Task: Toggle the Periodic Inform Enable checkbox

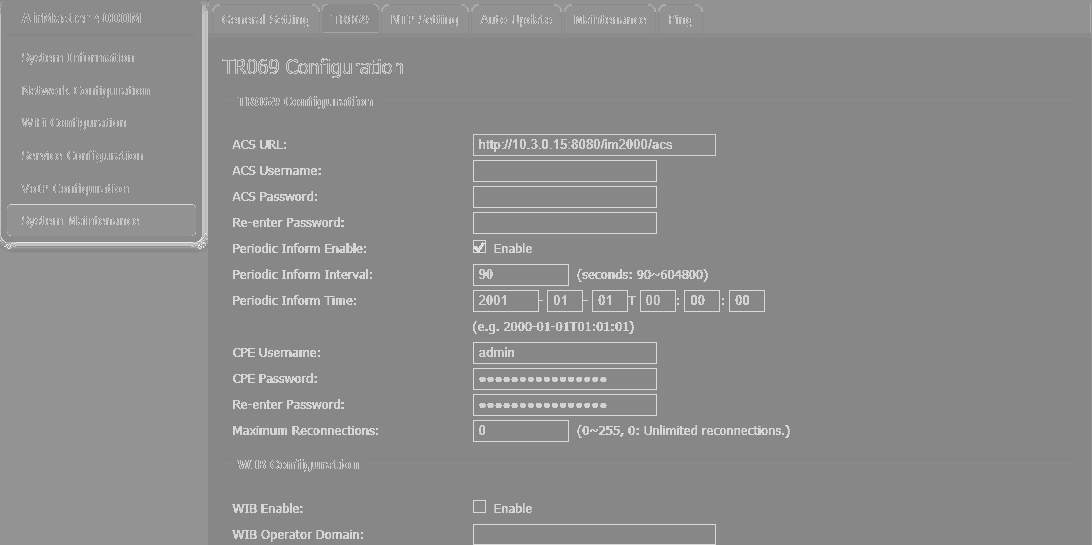Action: [479, 247]
